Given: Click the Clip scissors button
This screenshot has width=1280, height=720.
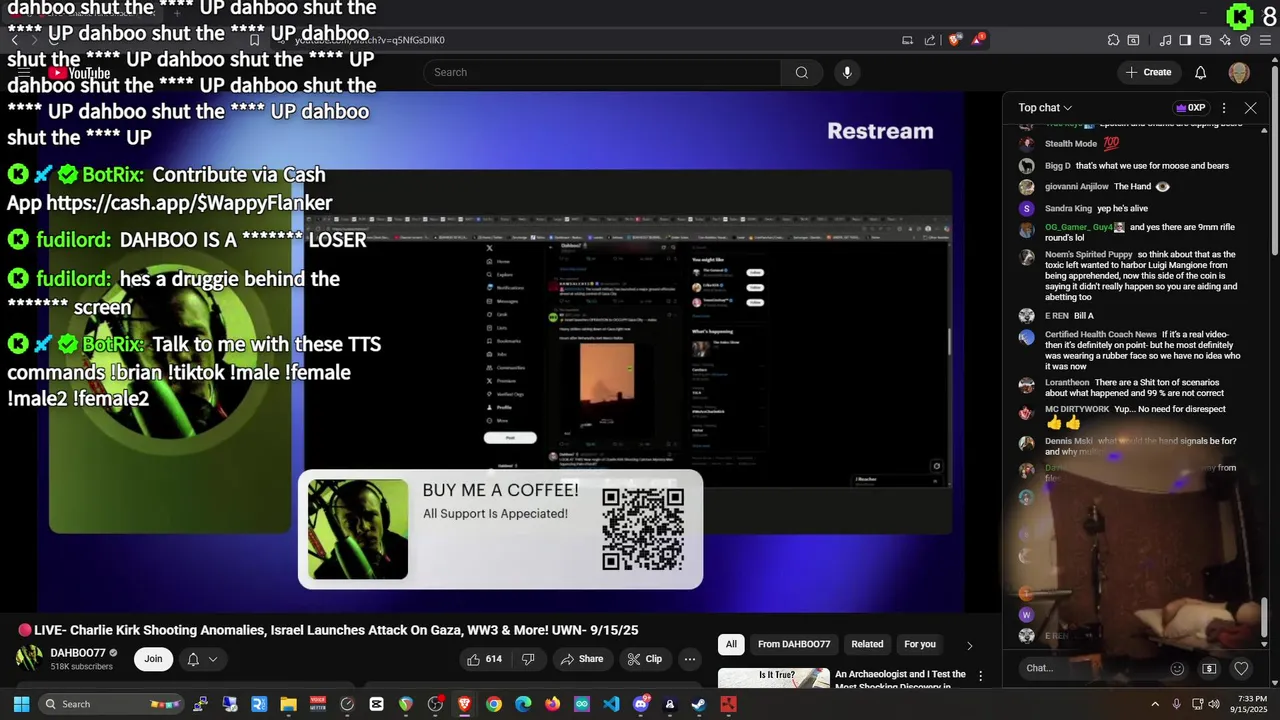Looking at the screenshot, I should point(644,659).
